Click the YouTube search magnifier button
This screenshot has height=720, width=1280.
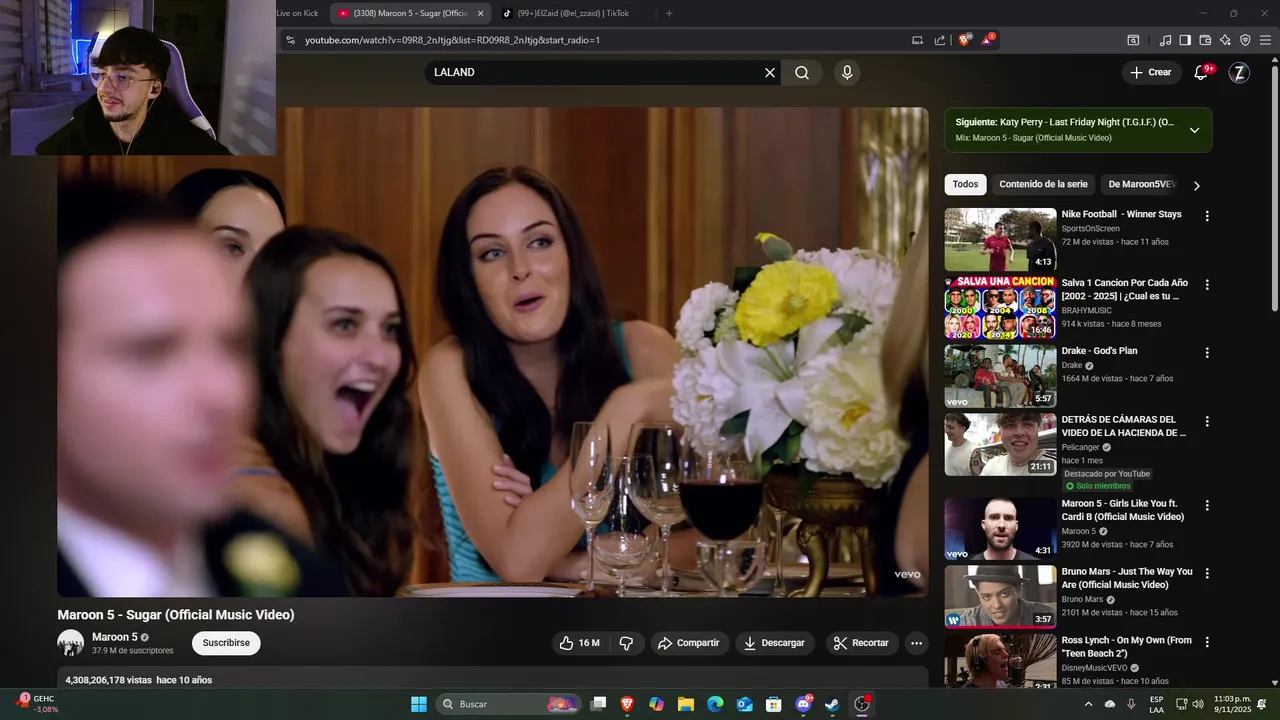coord(802,72)
